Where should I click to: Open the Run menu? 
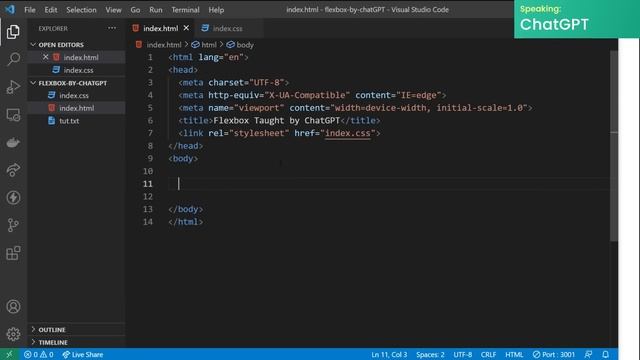(156, 9)
